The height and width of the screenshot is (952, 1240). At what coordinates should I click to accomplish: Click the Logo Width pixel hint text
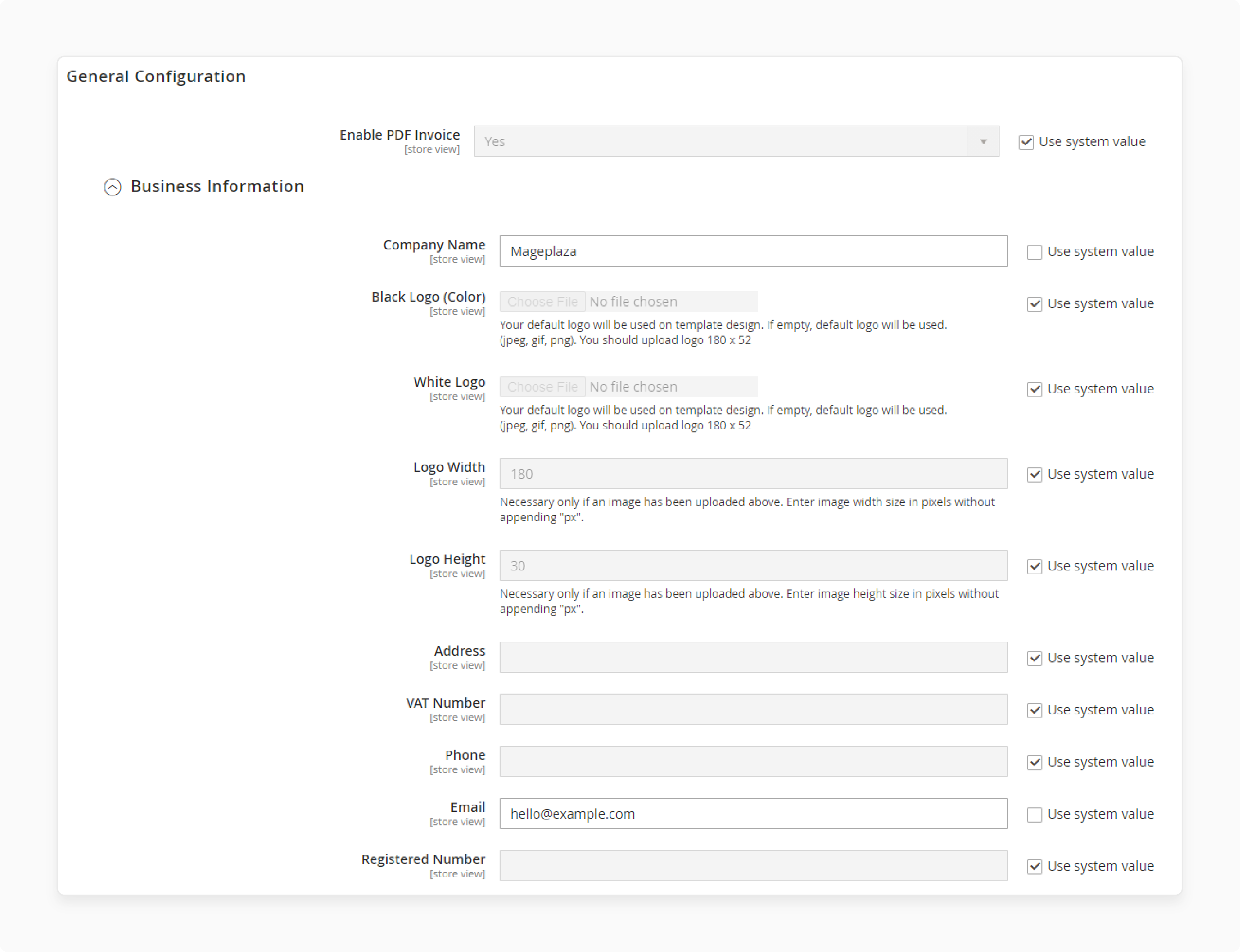[747, 510]
